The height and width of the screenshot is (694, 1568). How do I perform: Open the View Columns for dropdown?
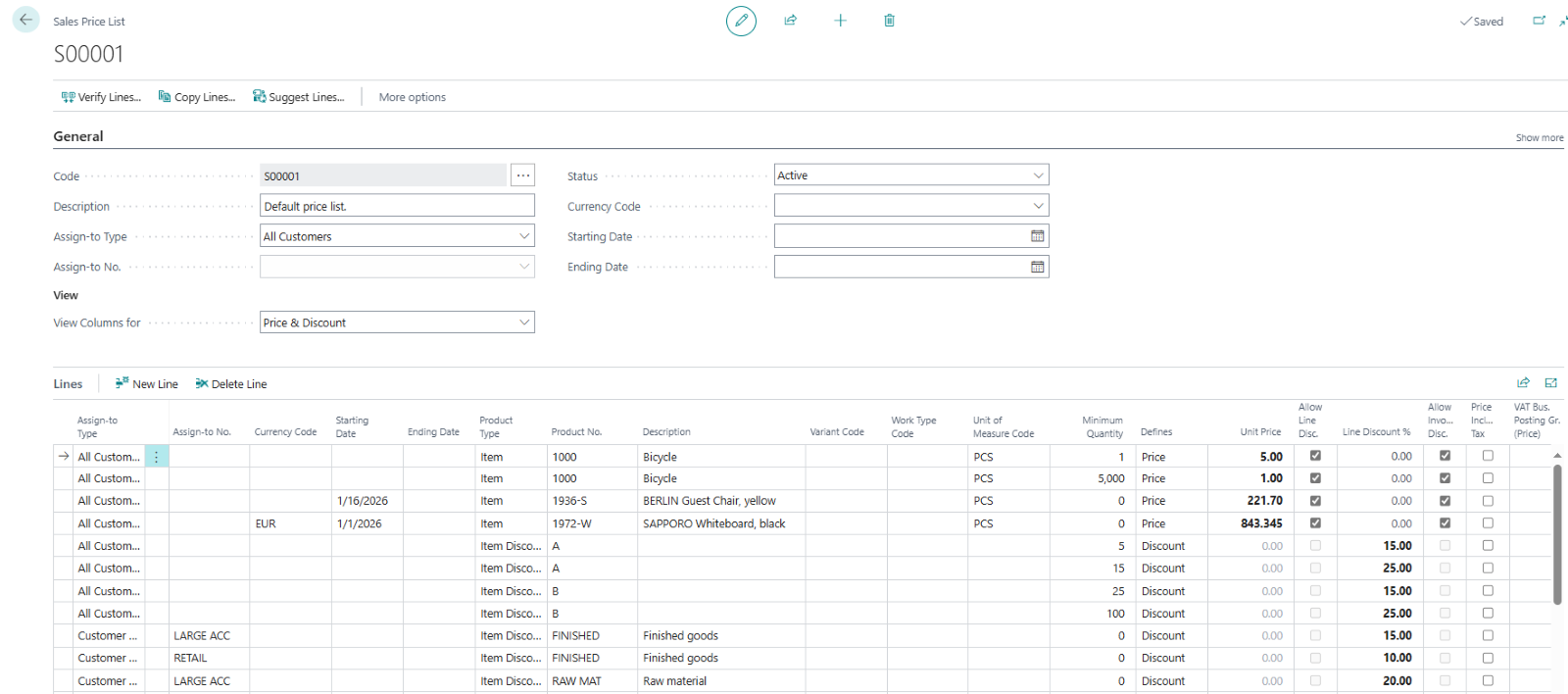524,322
